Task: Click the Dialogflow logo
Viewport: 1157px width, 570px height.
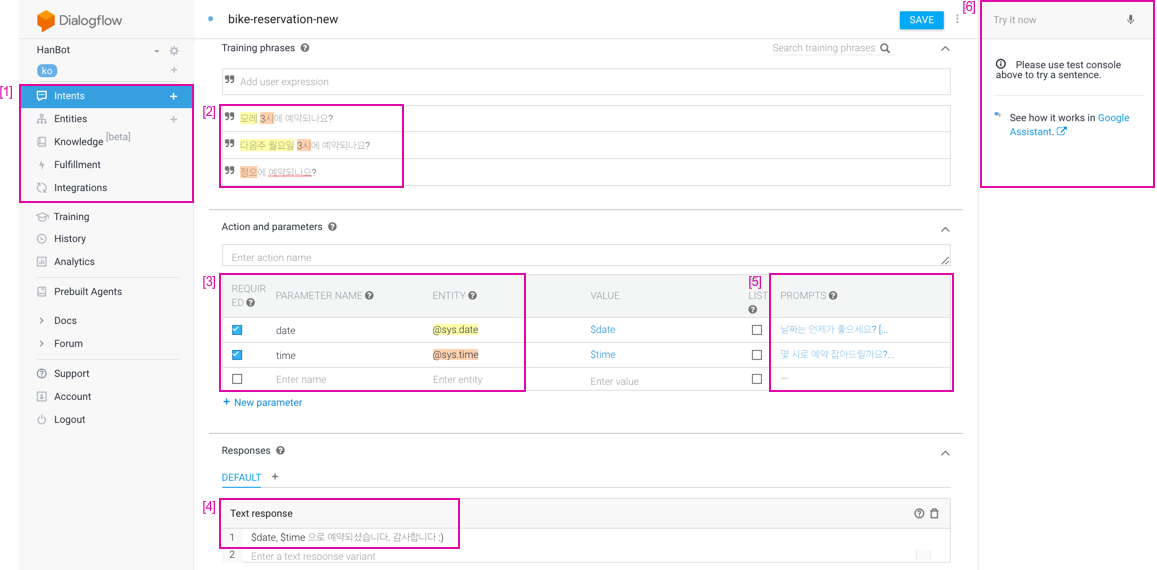Action: point(80,21)
